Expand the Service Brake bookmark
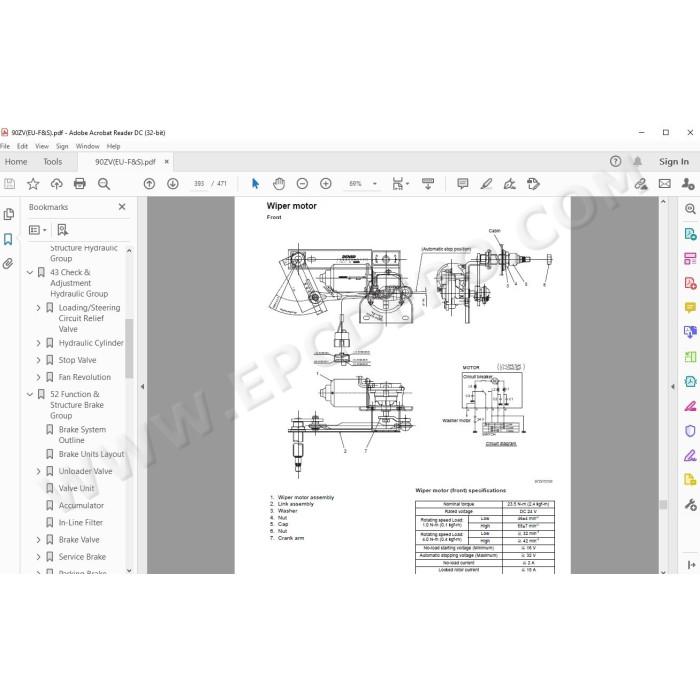 (x=38, y=557)
